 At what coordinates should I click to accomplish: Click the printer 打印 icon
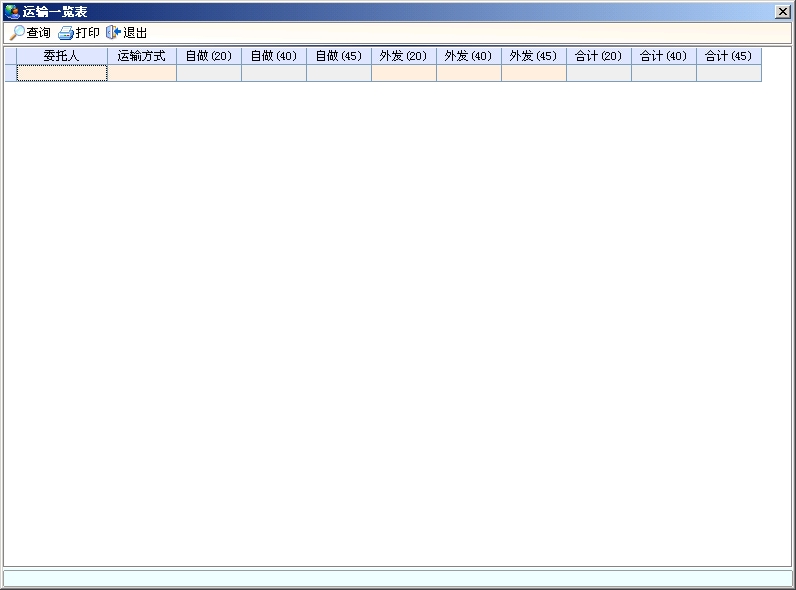pos(66,34)
